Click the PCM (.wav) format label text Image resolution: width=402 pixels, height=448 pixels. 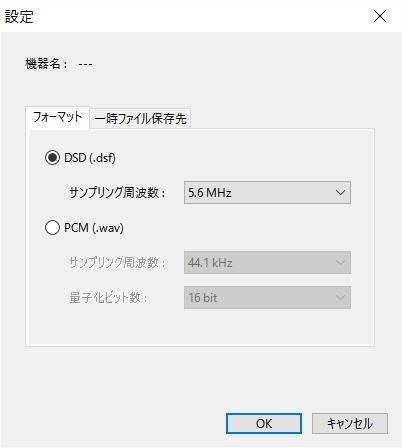point(94,228)
